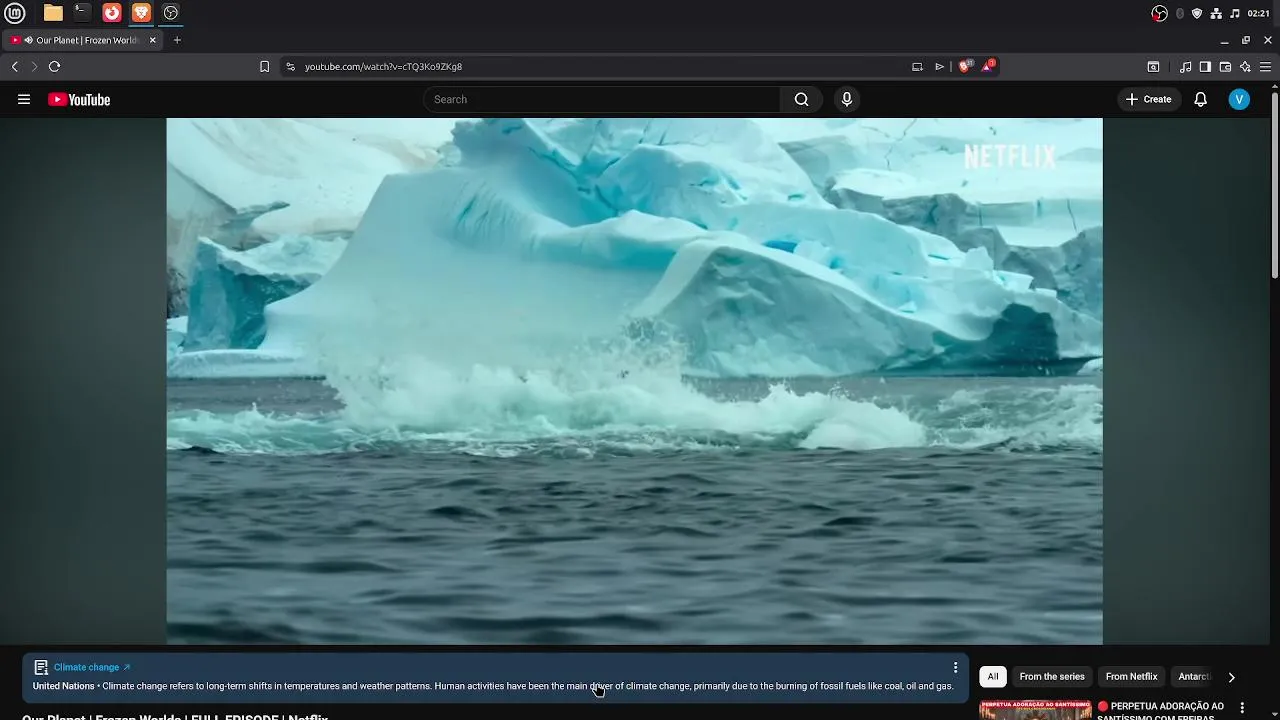Screen dimensions: 1280x720
Task: Open the Linux Mint start menu
Action: [x=15, y=13]
